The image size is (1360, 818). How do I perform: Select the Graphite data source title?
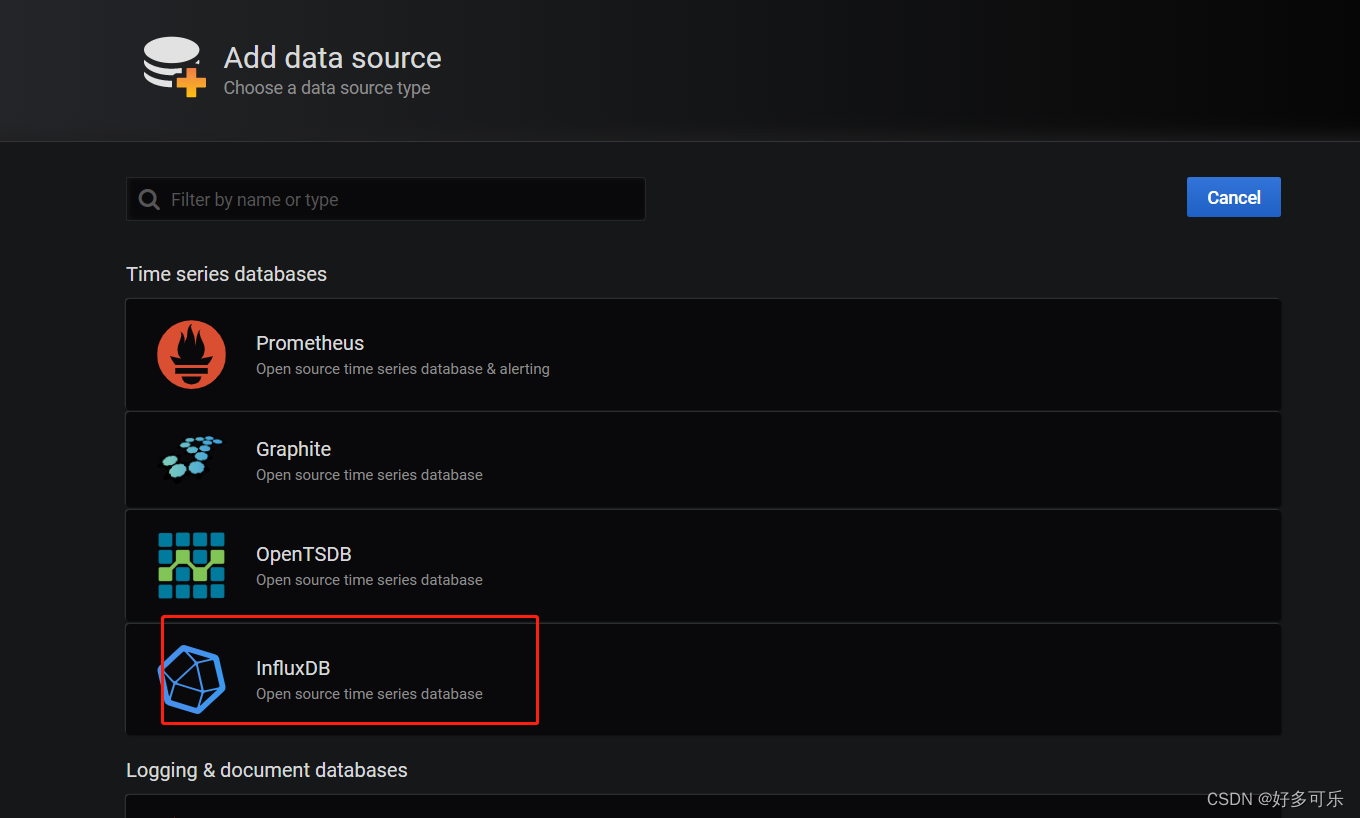(293, 449)
